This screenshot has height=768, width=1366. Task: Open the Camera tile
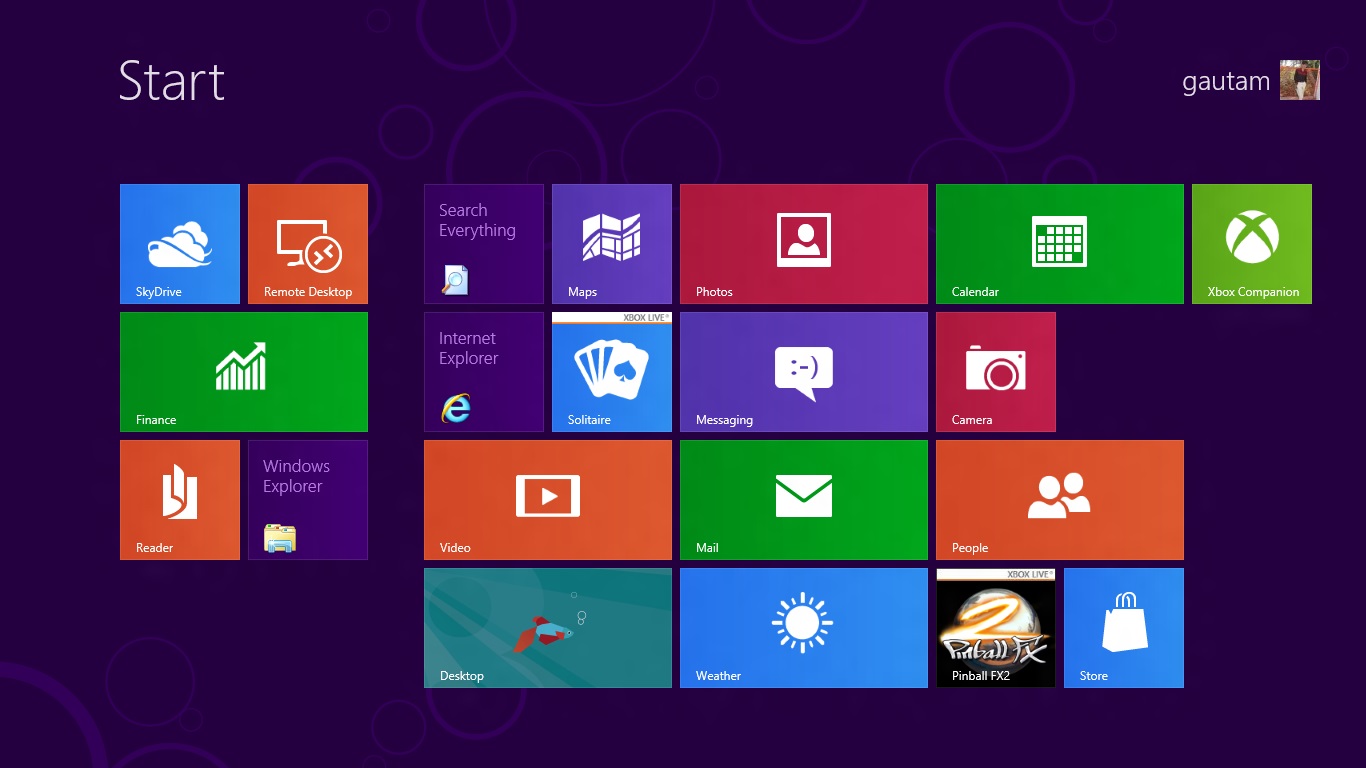point(996,372)
